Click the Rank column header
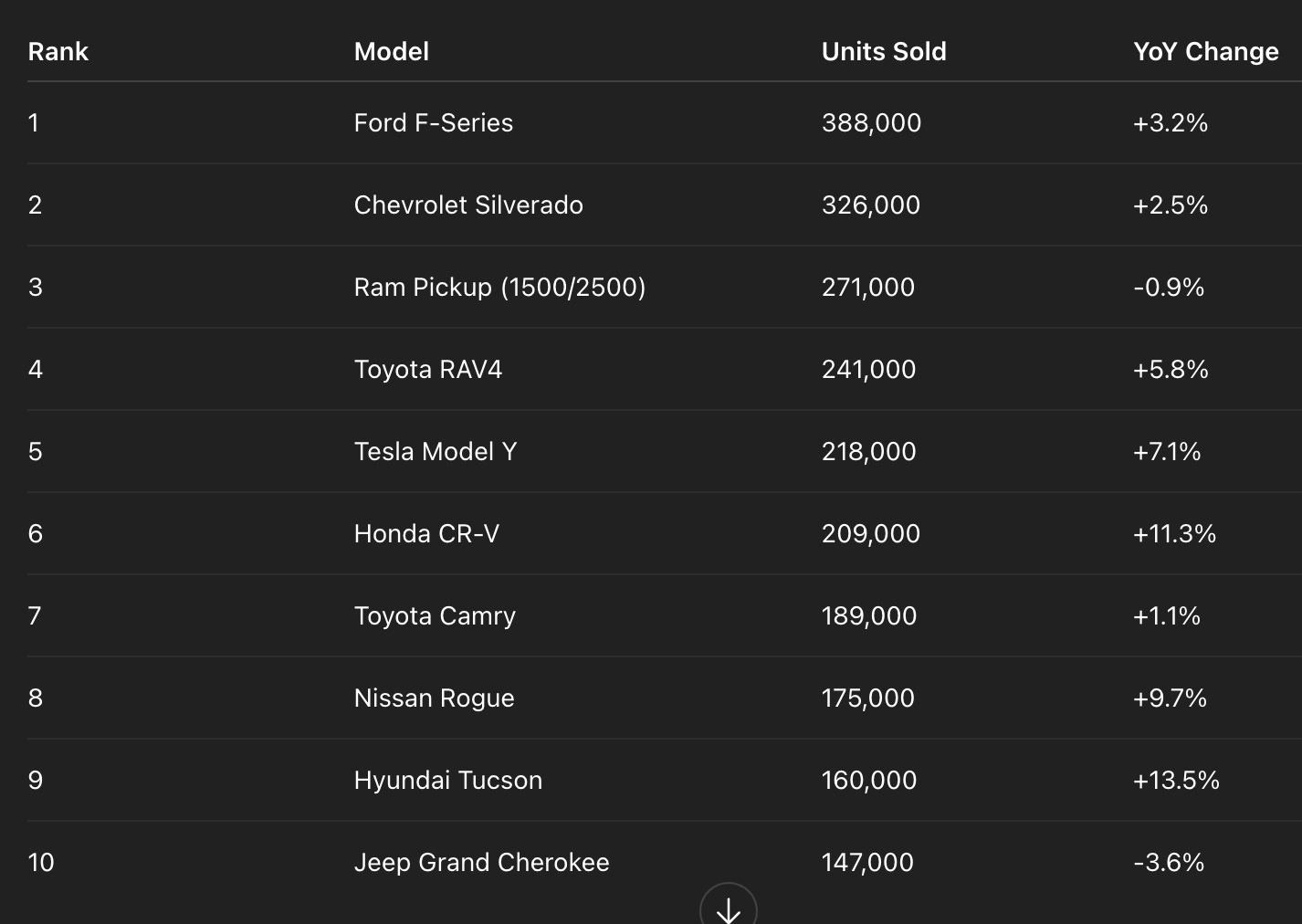 tap(58, 51)
